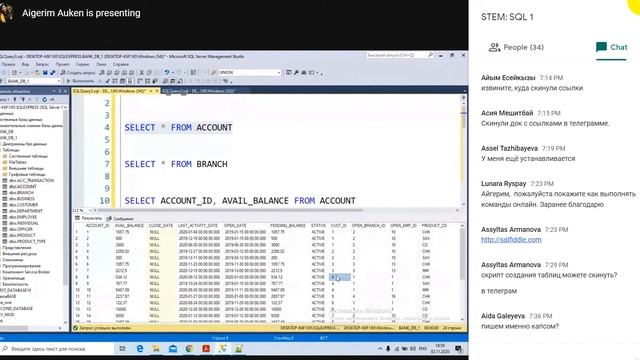Select the dbo.CUSTOMER table node
Screen dimensions: 640x360
(x=24, y=204)
